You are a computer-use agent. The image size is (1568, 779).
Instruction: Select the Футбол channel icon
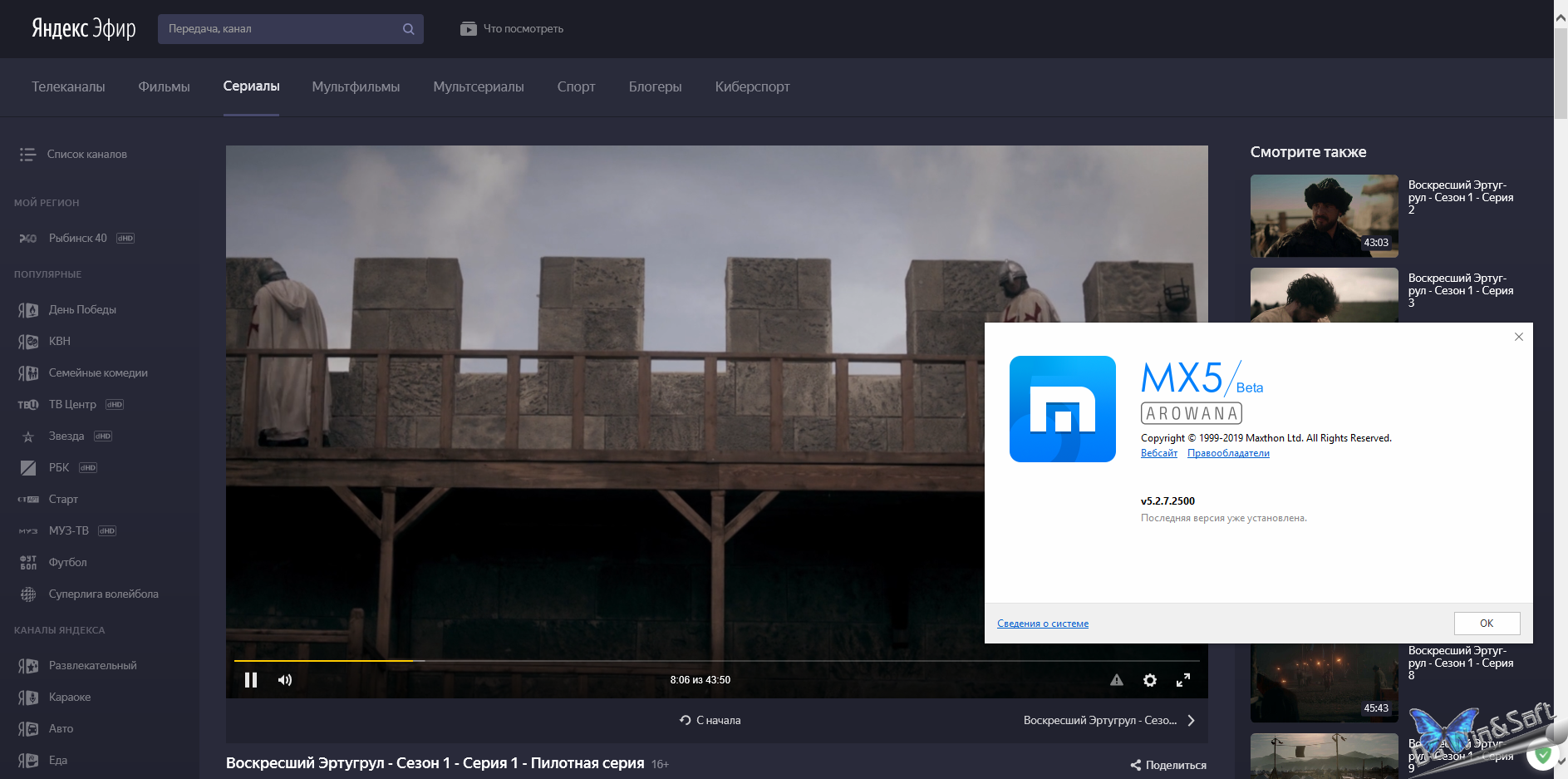[28, 563]
